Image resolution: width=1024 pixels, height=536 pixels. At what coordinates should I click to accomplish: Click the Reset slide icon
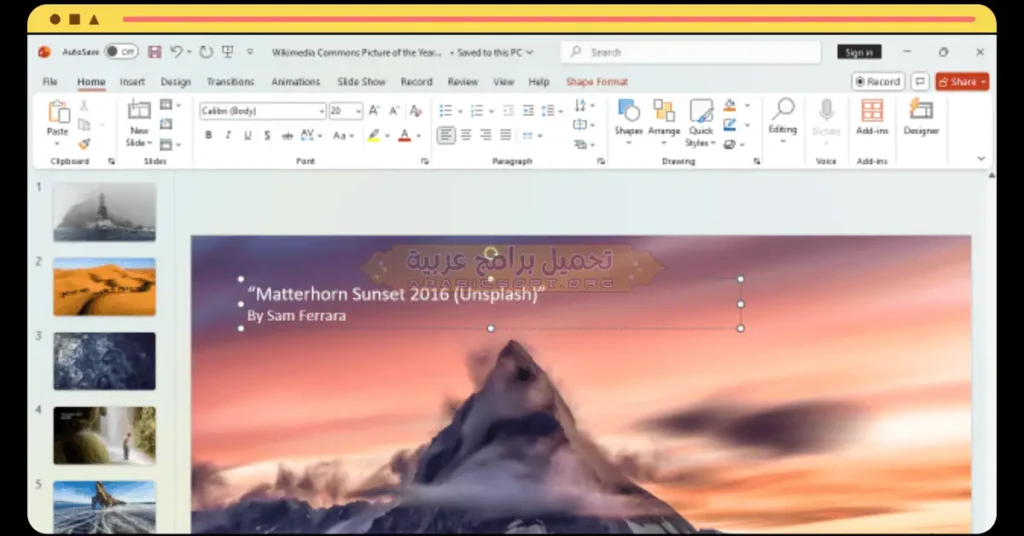point(166,124)
